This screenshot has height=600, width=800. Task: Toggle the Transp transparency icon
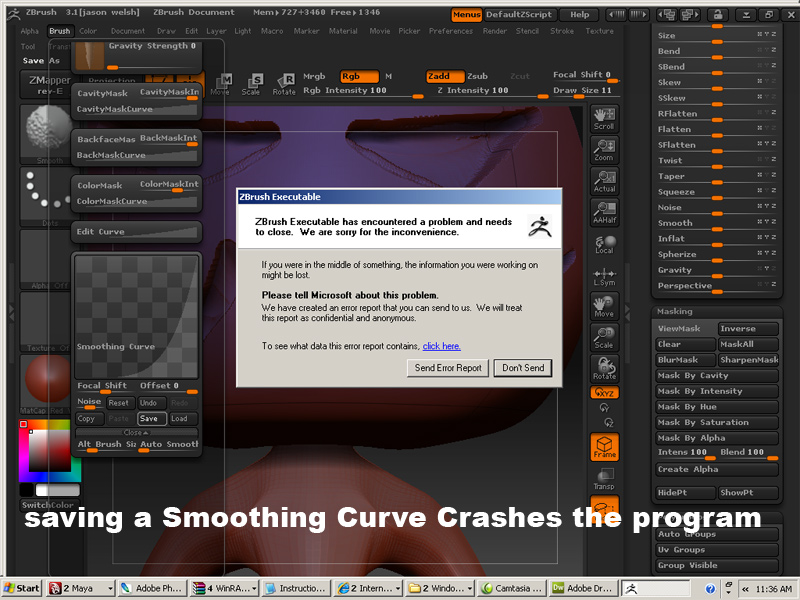pyautogui.click(x=605, y=479)
